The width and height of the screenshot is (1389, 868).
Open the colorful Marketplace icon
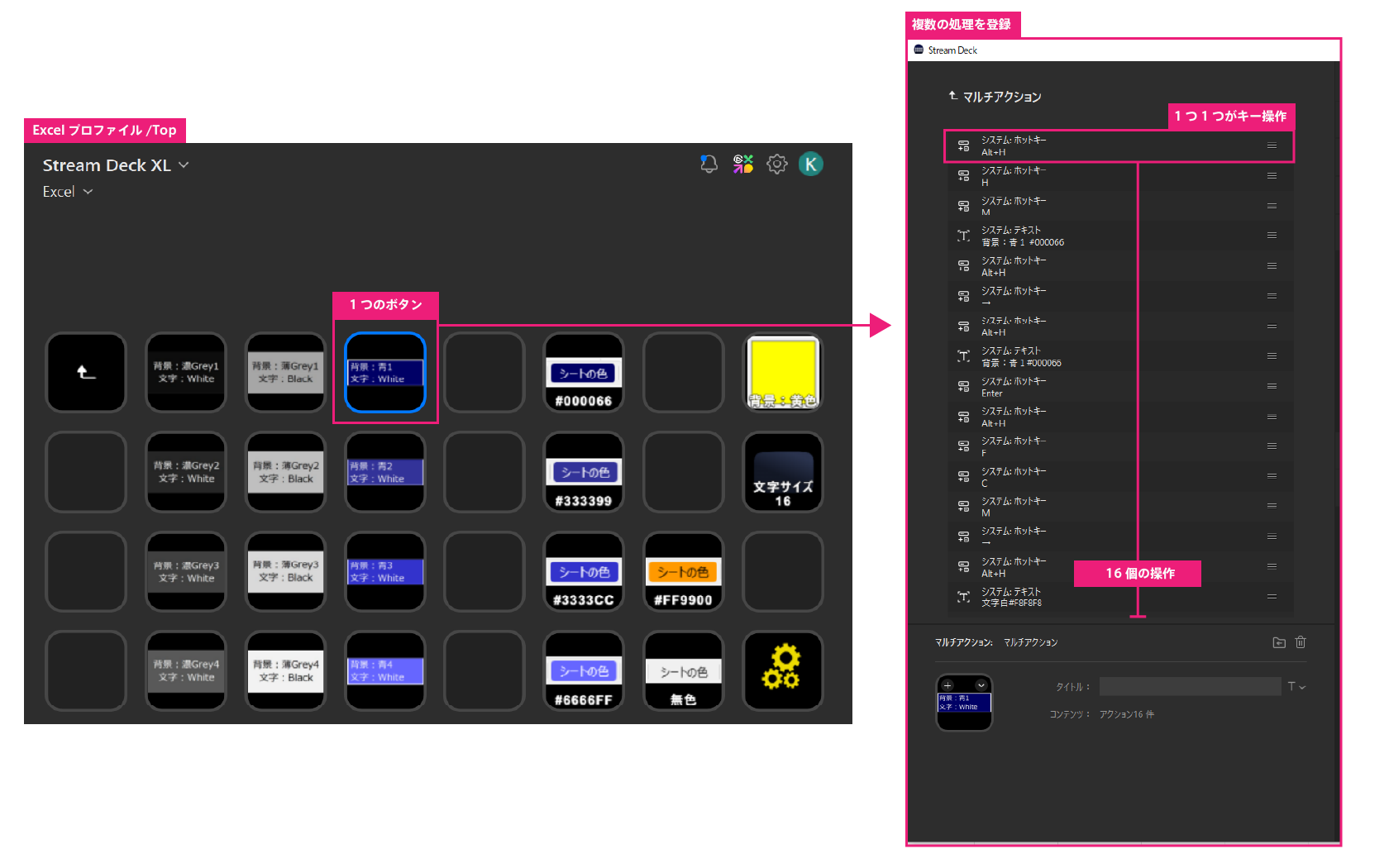tap(742, 165)
